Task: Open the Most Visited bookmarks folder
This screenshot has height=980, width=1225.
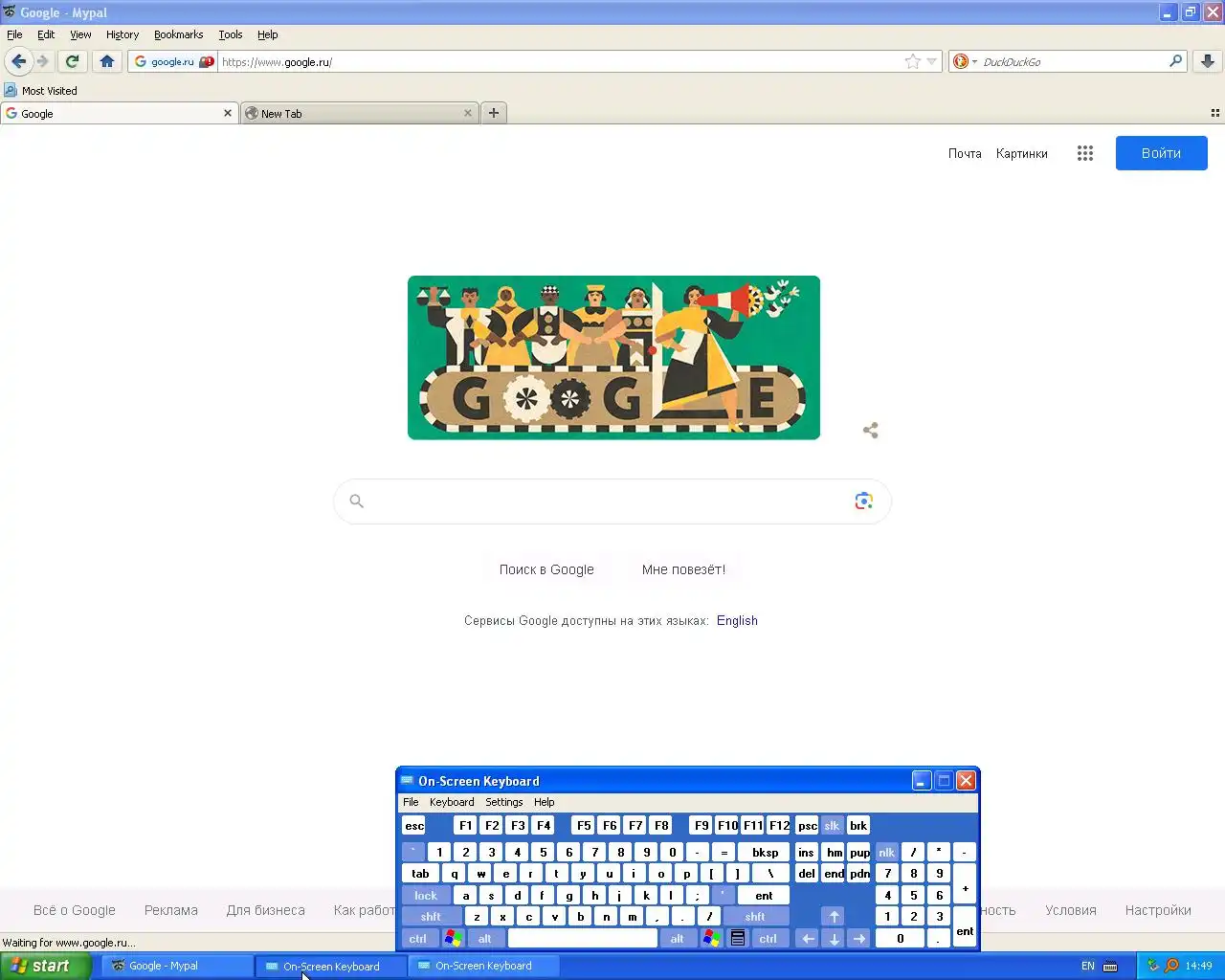Action: [40, 91]
